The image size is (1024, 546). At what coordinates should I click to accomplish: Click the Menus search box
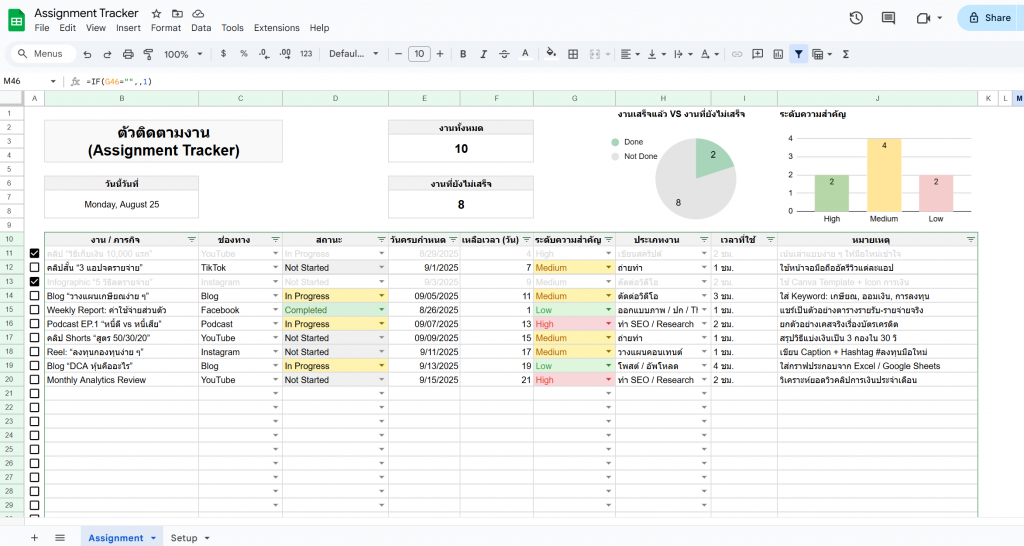(x=43, y=54)
